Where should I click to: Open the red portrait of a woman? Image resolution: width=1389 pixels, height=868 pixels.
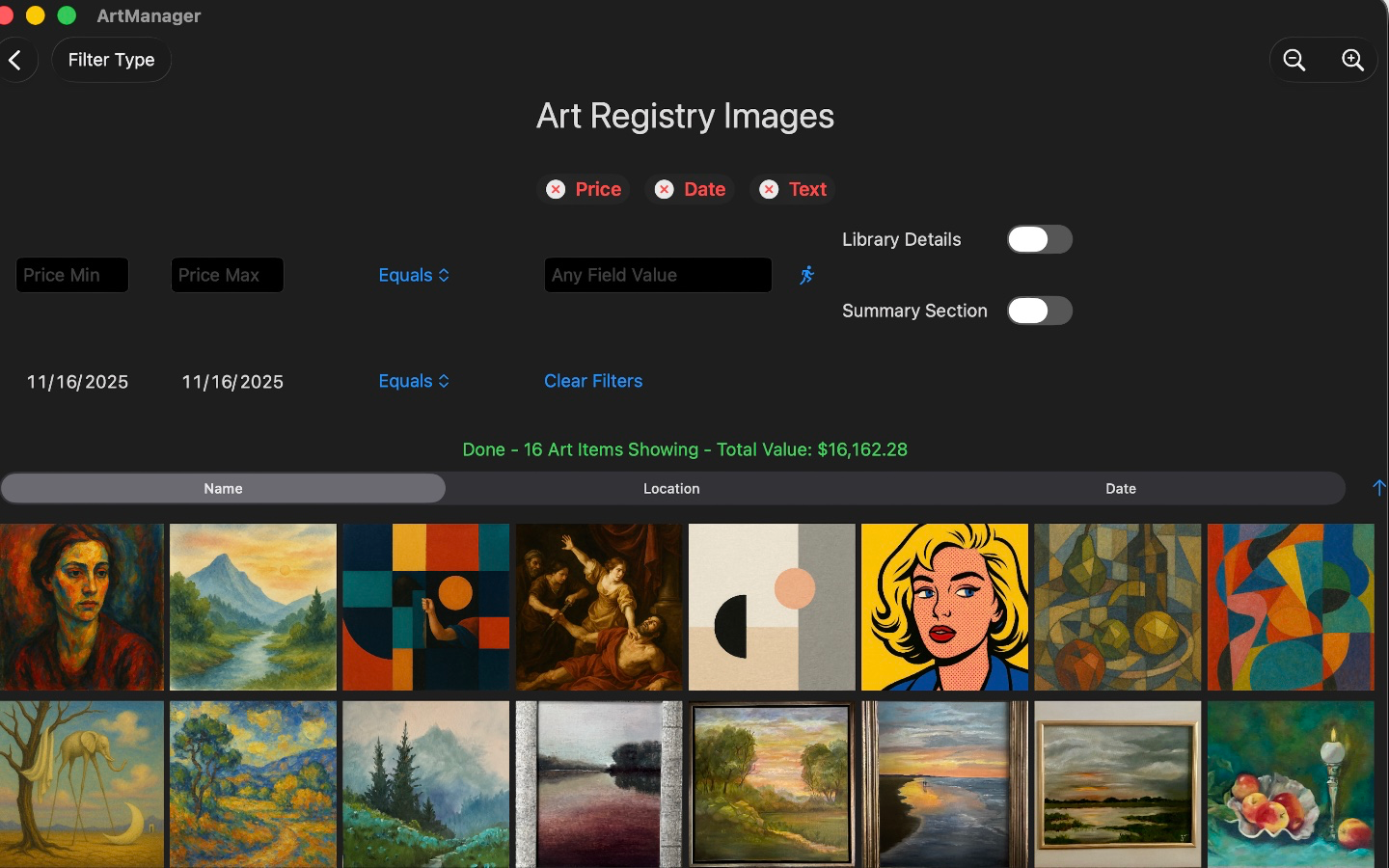(x=81, y=607)
